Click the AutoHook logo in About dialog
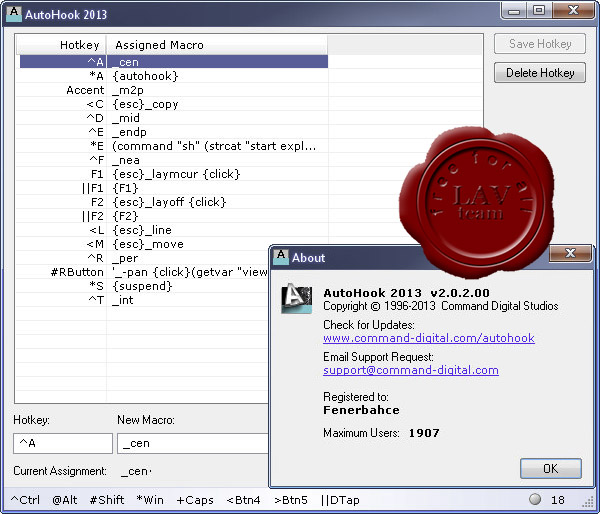The image size is (600, 514). tap(297, 299)
